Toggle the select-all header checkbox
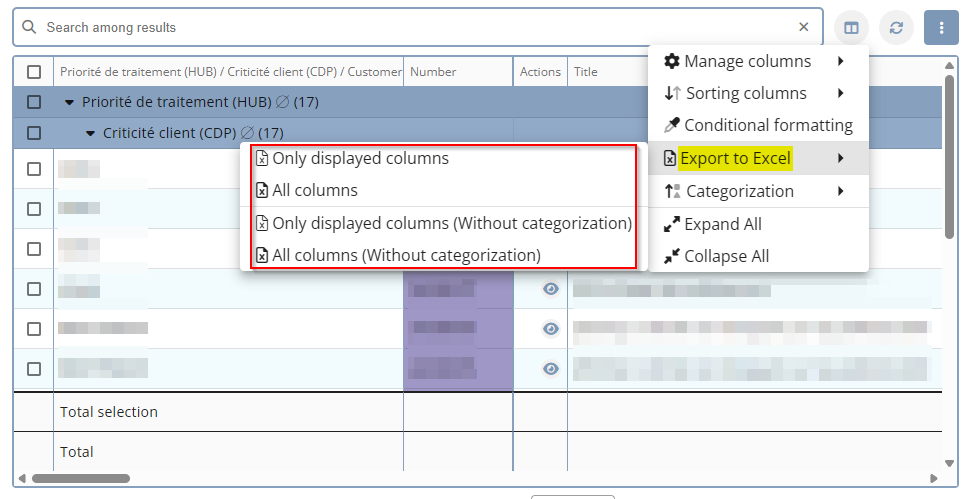 click(x=34, y=72)
